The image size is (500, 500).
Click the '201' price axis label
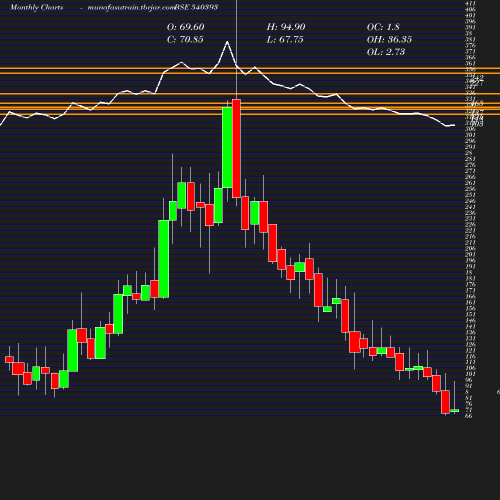coord(470,254)
